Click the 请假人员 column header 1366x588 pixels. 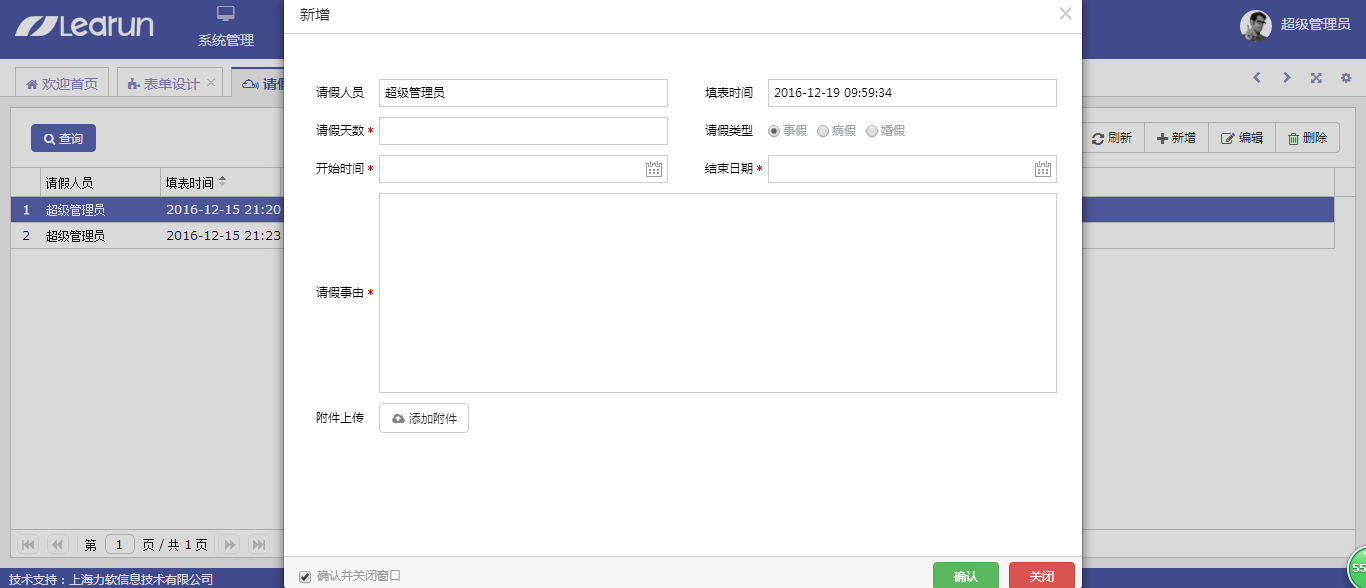100,182
